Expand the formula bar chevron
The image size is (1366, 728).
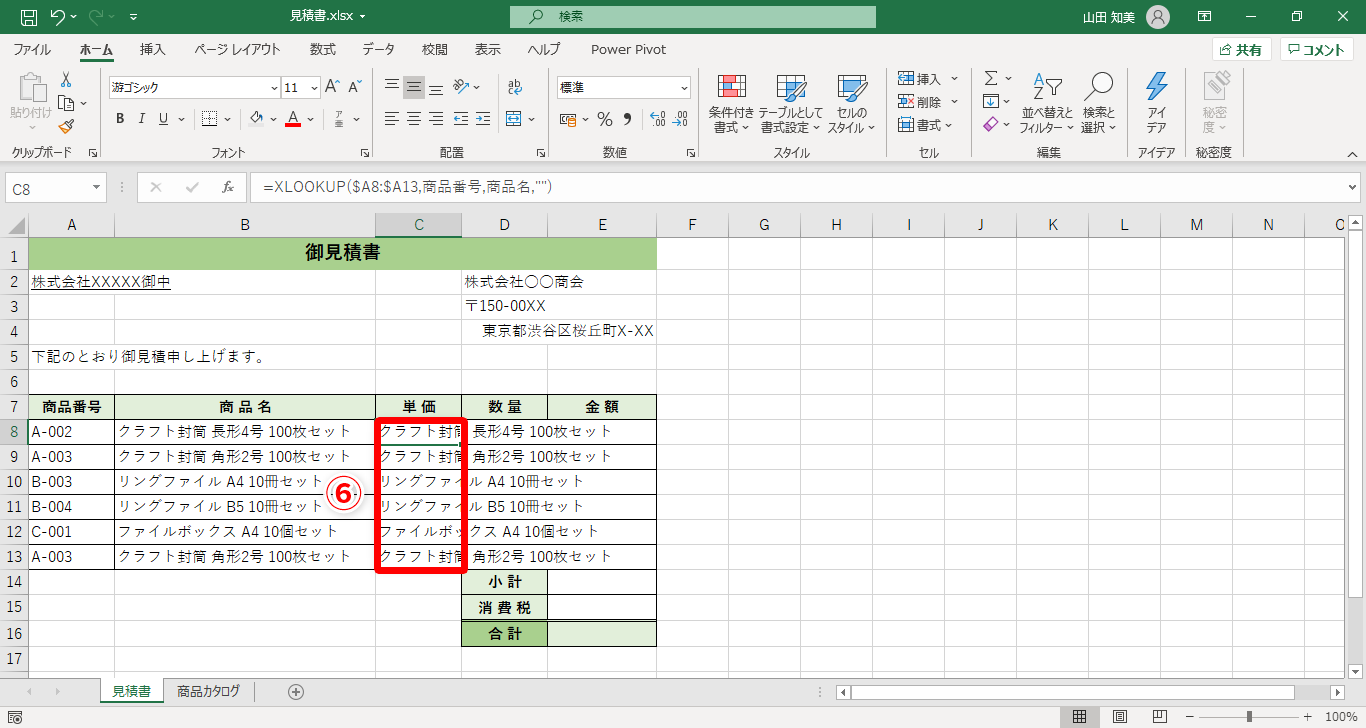(1353, 187)
